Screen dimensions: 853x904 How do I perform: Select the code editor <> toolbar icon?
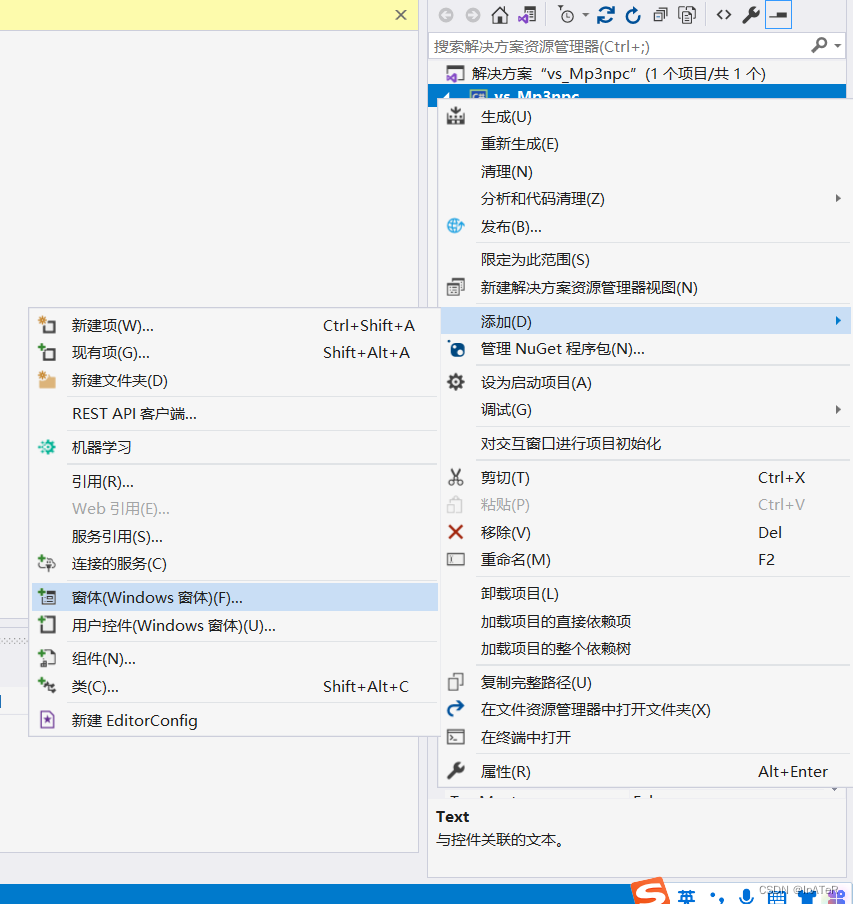[726, 15]
